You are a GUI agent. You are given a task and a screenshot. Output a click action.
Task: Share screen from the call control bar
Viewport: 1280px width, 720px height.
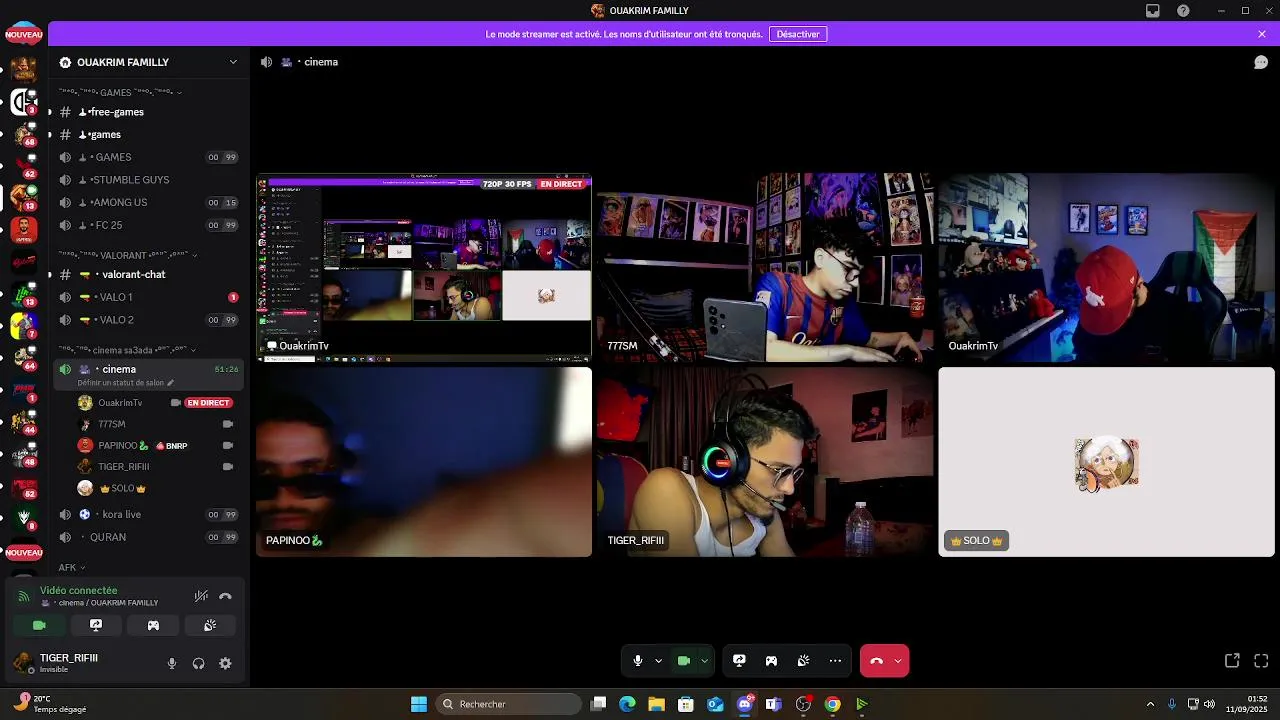click(739, 661)
